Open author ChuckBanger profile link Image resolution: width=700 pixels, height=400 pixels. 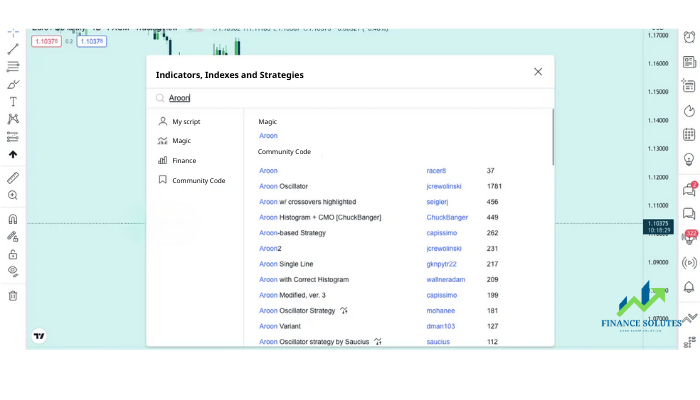[447, 217]
